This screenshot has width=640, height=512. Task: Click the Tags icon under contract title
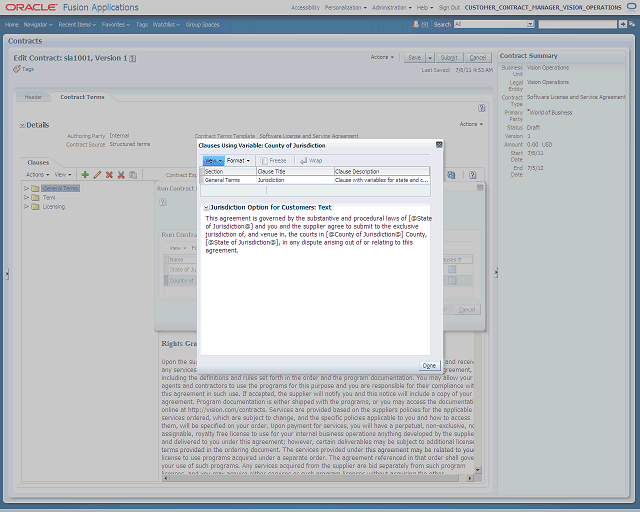click(16, 69)
